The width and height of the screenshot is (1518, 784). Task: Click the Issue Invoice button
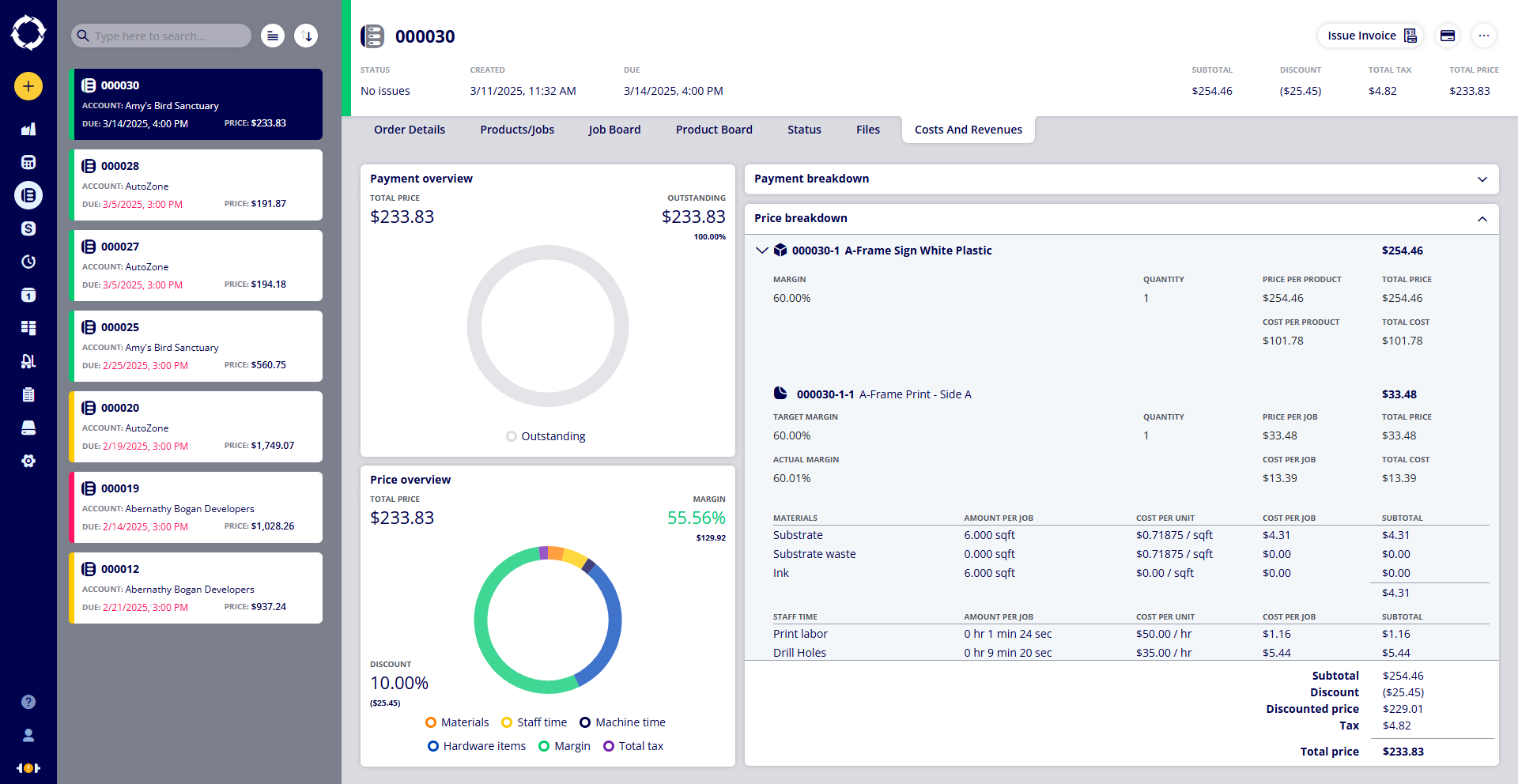pos(1371,36)
